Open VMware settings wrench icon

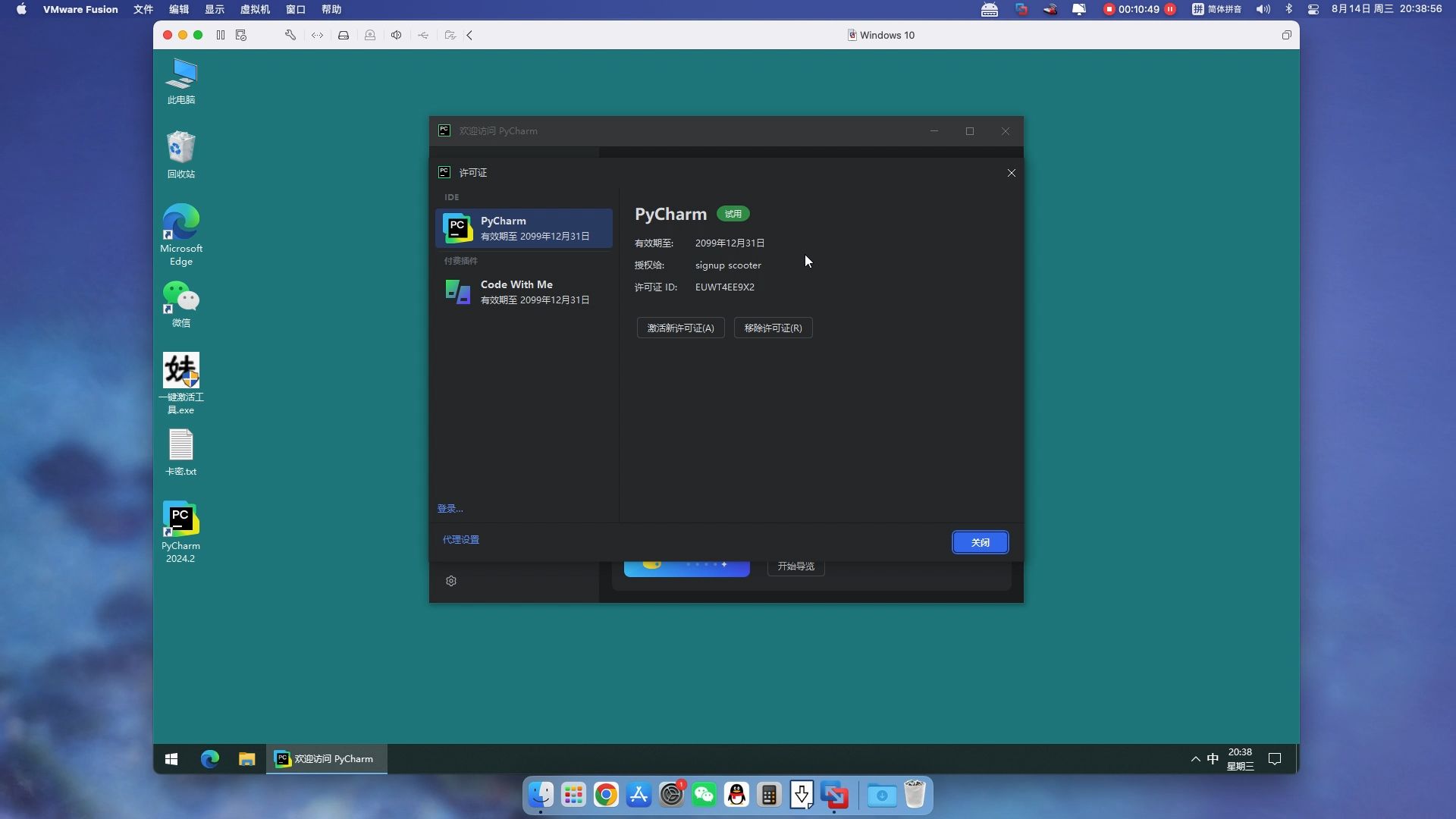(290, 35)
